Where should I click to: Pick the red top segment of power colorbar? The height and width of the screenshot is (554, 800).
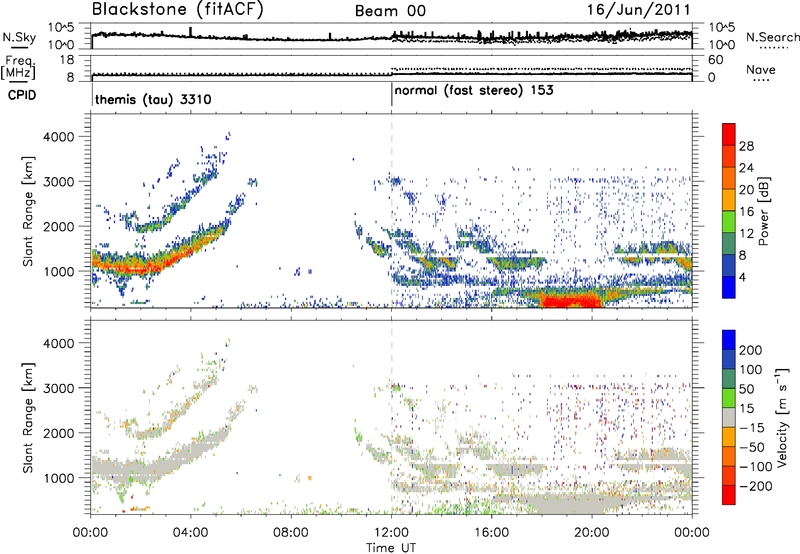coord(729,135)
